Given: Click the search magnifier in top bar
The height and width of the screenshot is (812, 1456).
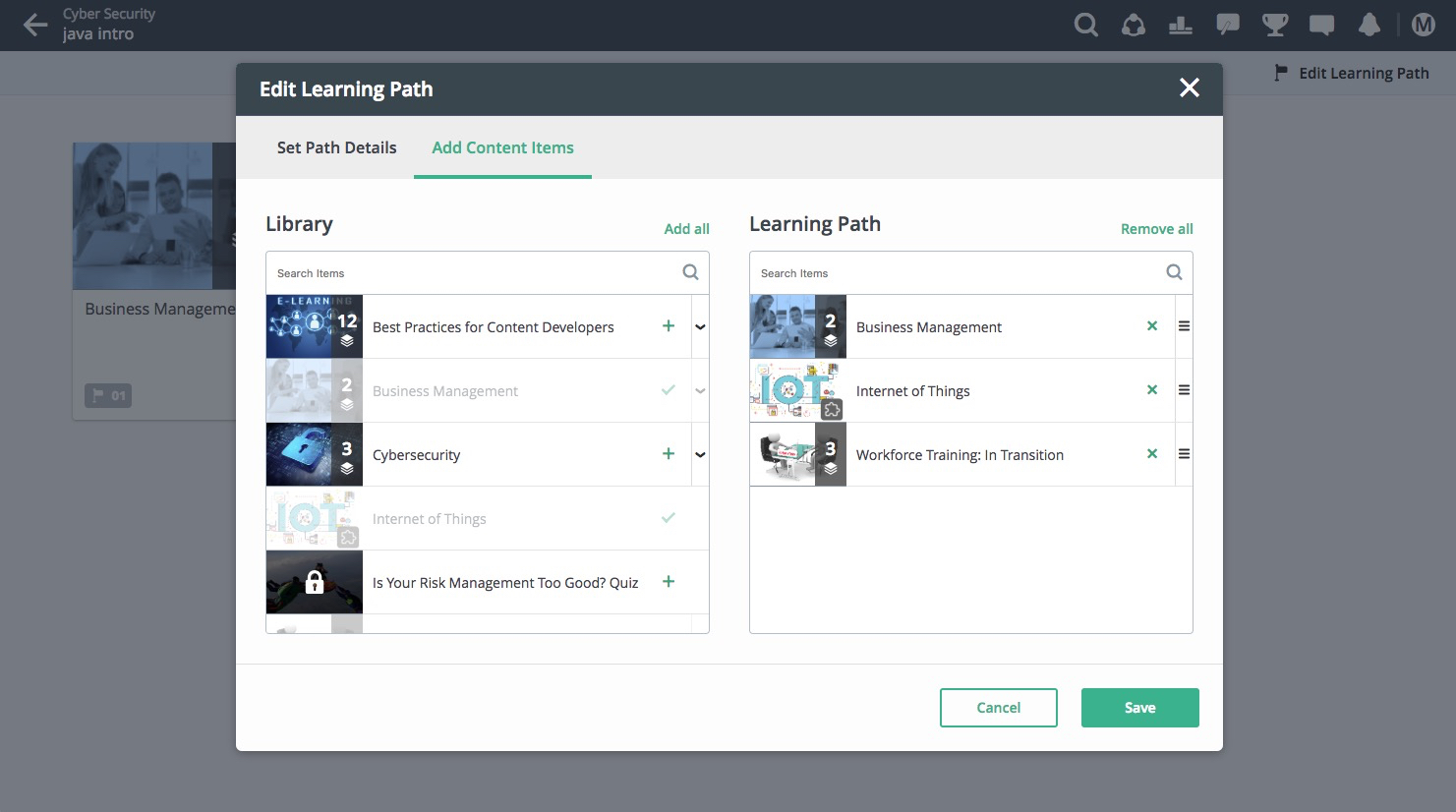Looking at the screenshot, I should (1085, 26).
